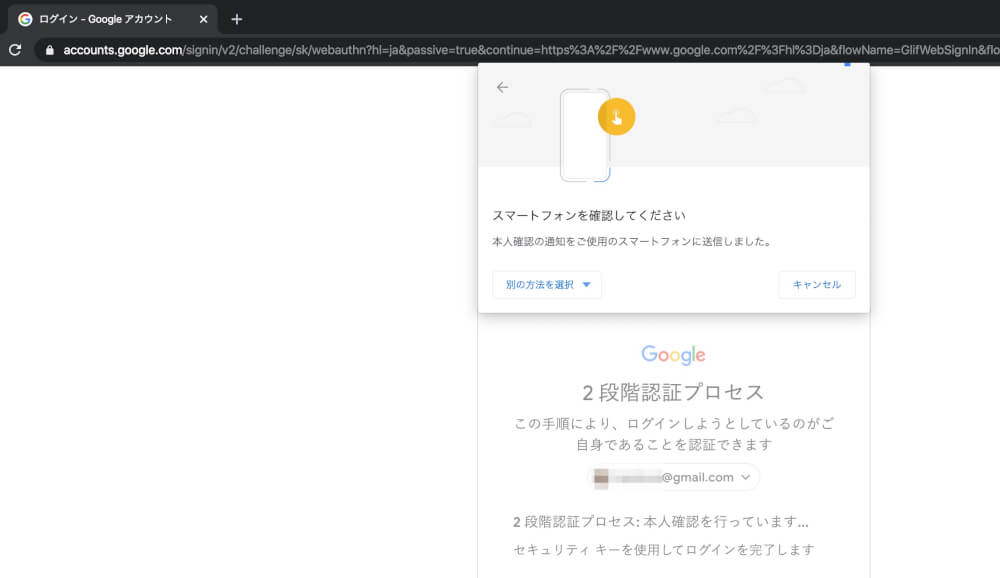Click the yellow tap gesture icon
1000x578 pixels.
tap(616, 117)
